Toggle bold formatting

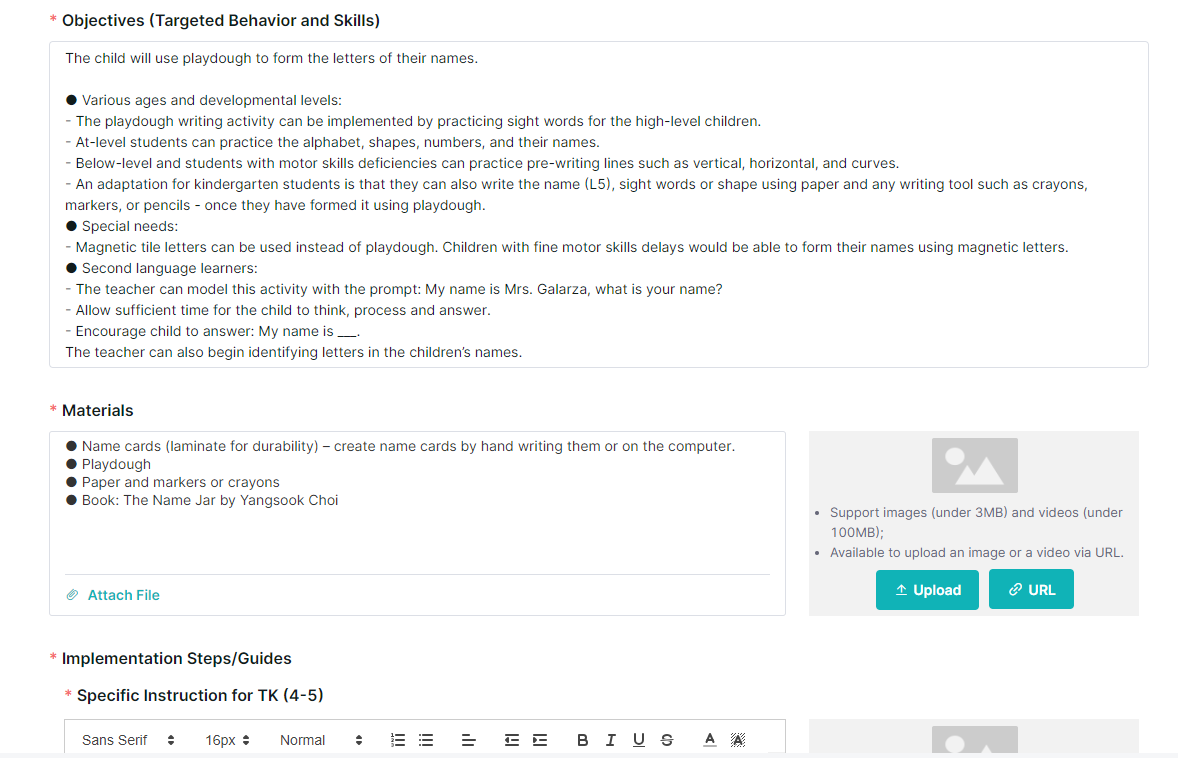coord(582,740)
